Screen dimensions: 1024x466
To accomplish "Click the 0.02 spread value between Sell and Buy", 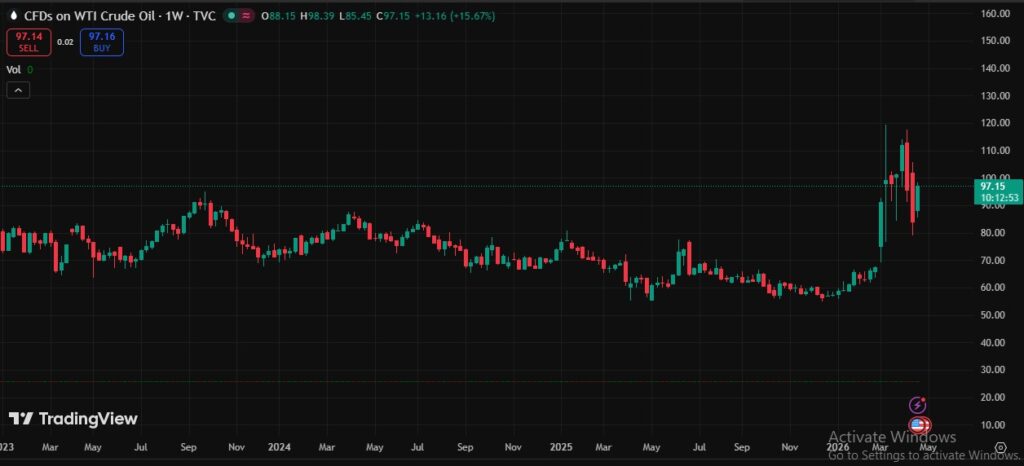I will pos(65,42).
